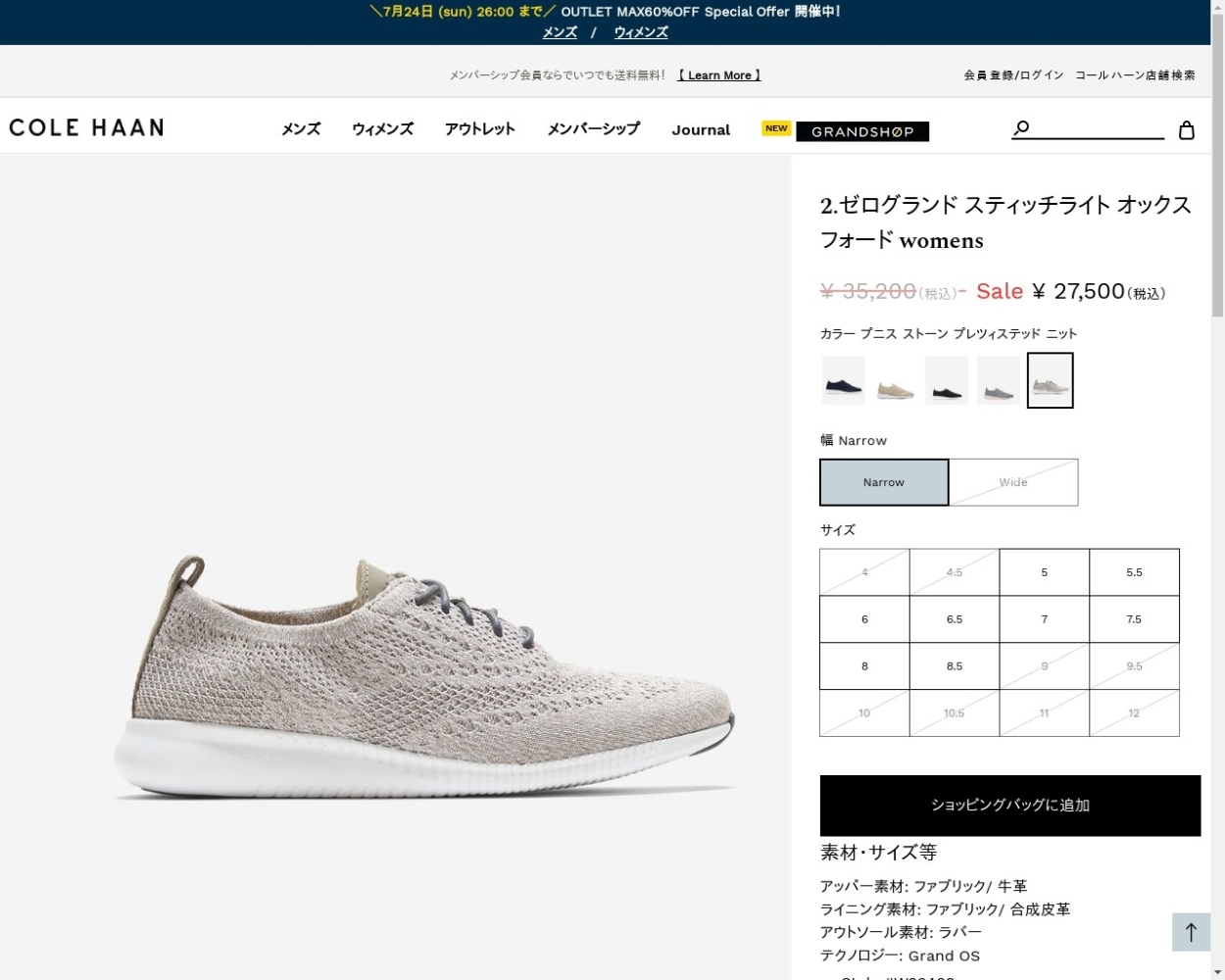Click the search magnifier icon
The width and height of the screenshot is (1225, 980).
click(x=1021, y=128)
